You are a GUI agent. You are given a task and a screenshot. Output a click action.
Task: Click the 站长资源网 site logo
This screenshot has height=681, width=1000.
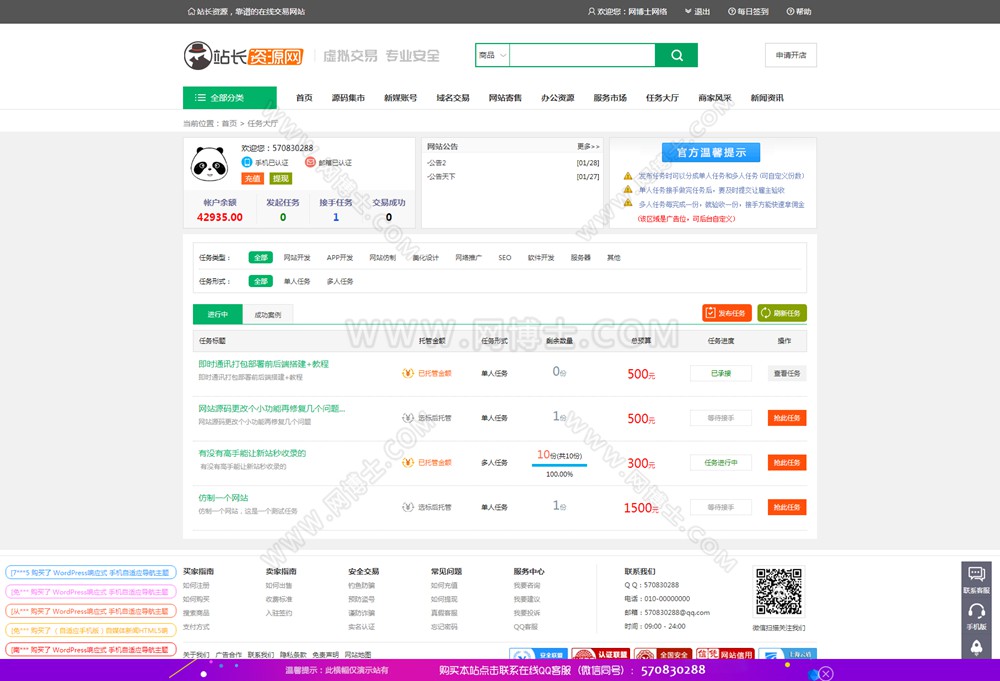(244, 56)
